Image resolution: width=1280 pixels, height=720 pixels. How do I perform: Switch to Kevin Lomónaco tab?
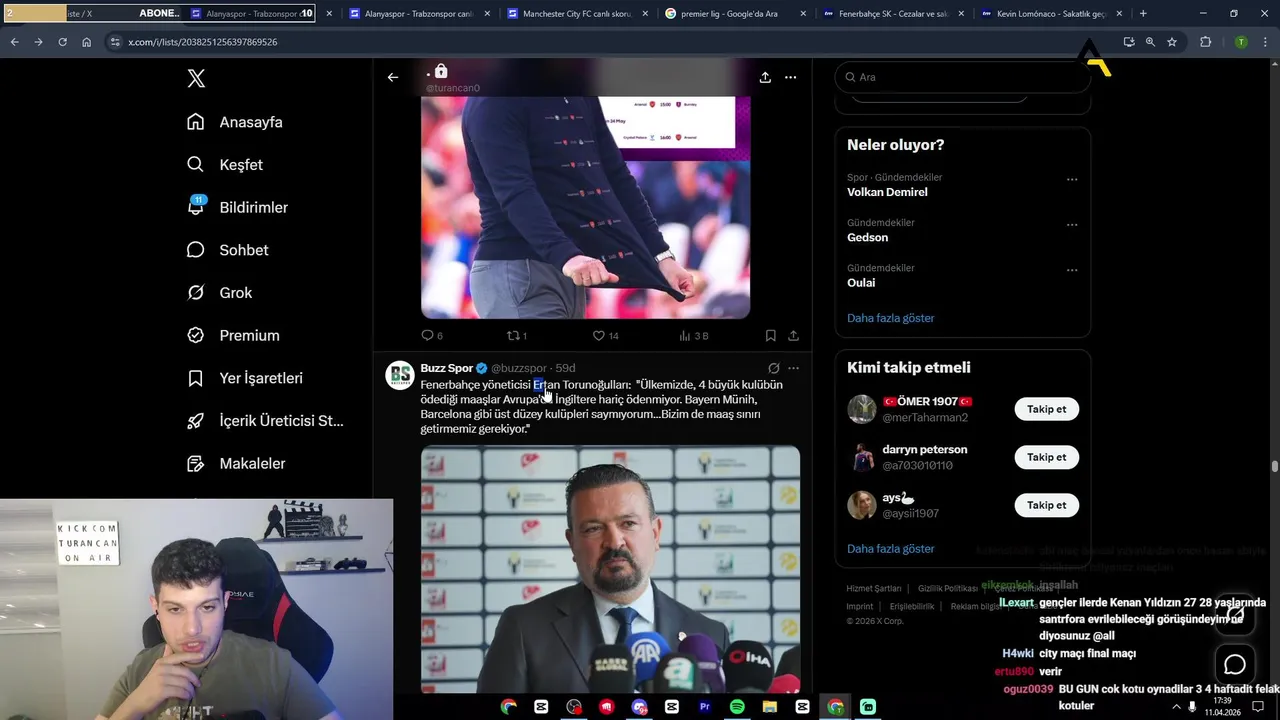1050,14
